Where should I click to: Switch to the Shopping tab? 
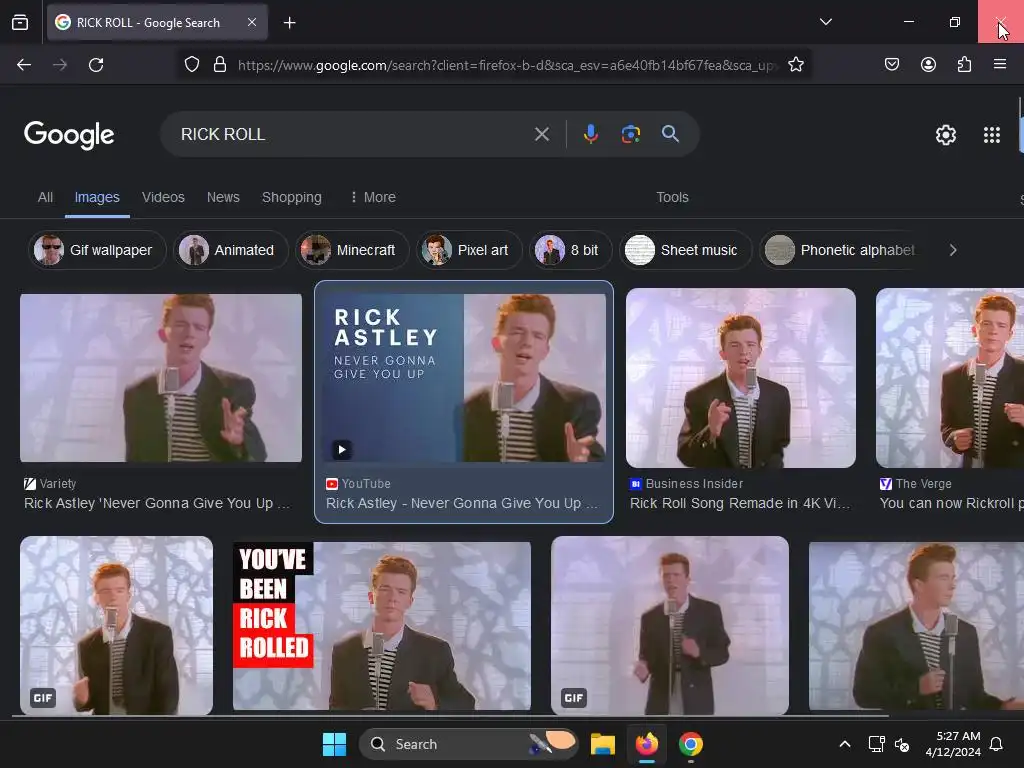click(x=291, y=197)
